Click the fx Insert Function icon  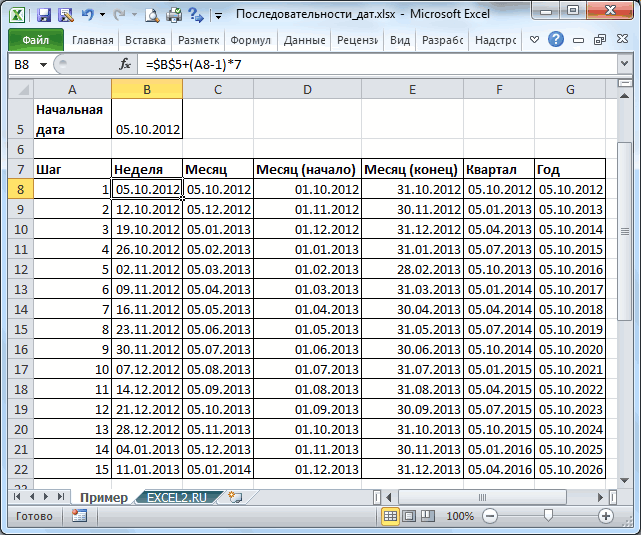124,64
